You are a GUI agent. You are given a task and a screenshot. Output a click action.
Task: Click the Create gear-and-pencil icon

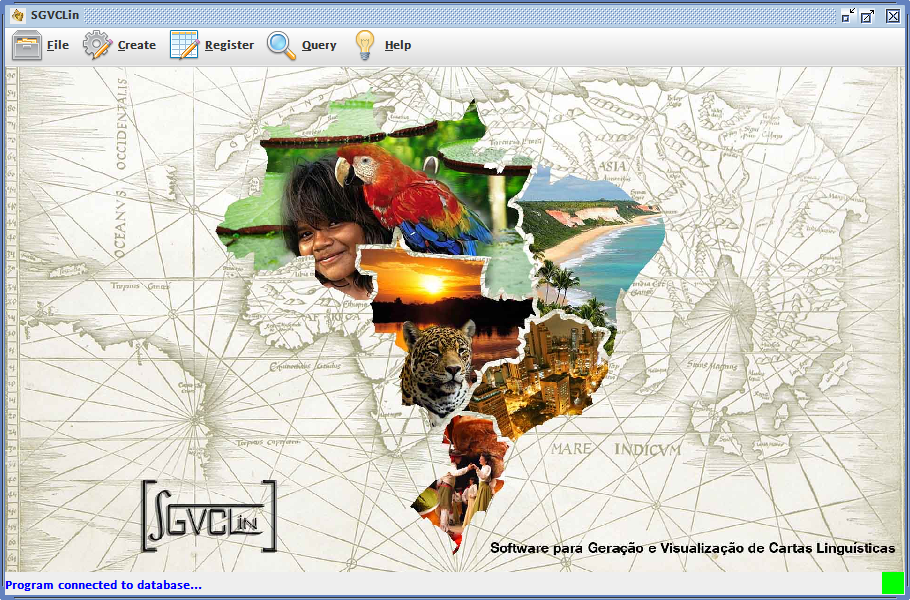point(97,45)
